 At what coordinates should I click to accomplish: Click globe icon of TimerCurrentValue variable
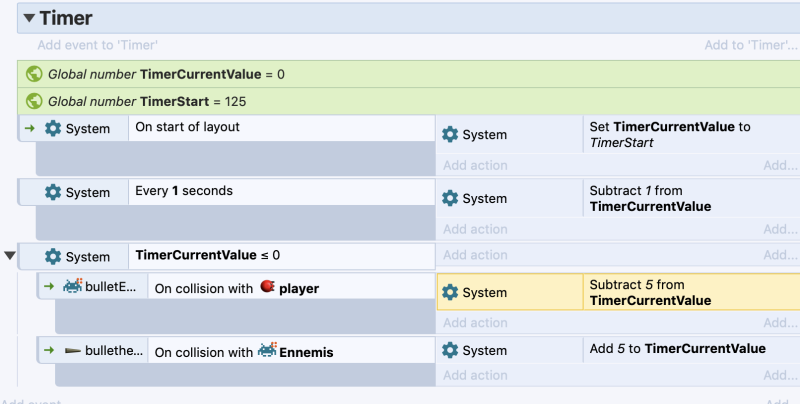[x=34, y=74]
